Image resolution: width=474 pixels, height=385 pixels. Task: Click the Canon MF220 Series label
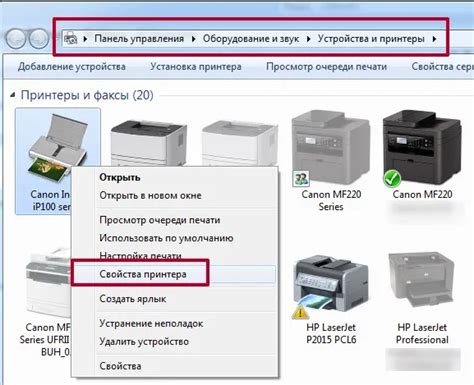point(331,200)
